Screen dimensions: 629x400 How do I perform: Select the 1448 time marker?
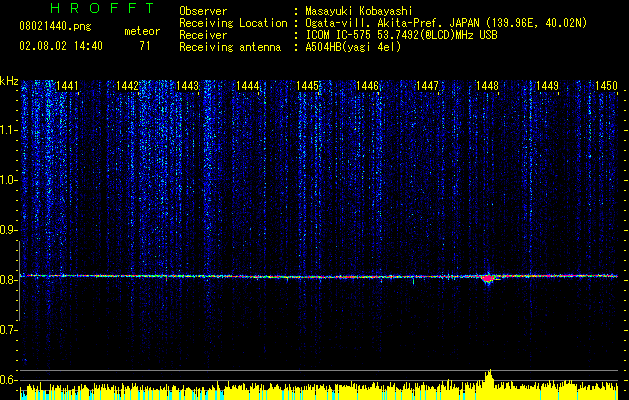pos(487,87)
